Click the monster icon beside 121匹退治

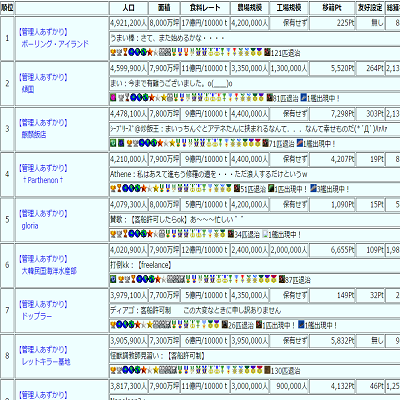(267, 53)
